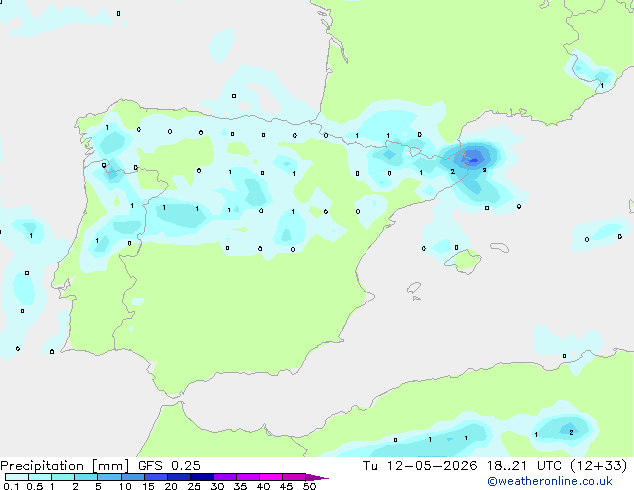Click the Mallorca island outline
The height and width of the screenshot is (490, 634).
point(463,262)
